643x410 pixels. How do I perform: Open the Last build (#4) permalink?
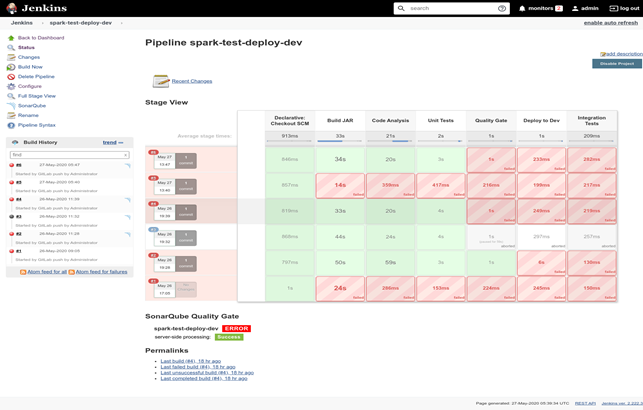coord(191,361)
